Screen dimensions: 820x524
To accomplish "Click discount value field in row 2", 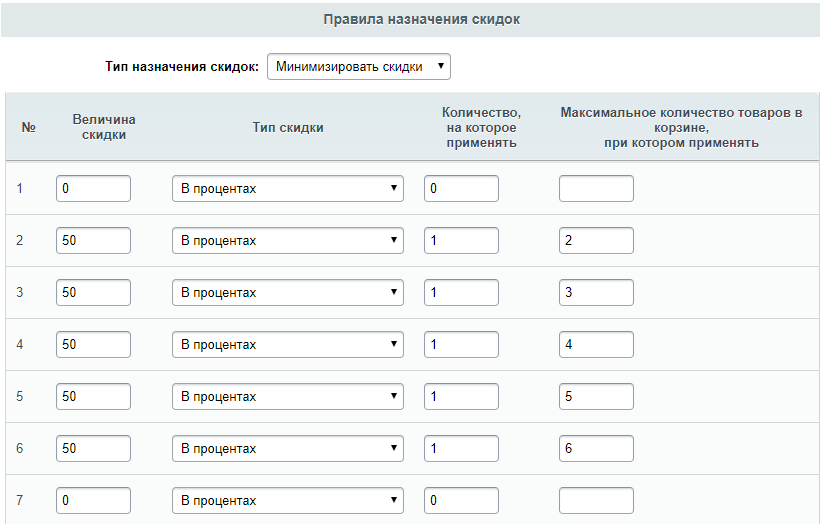I will click(x=93, y=241).
